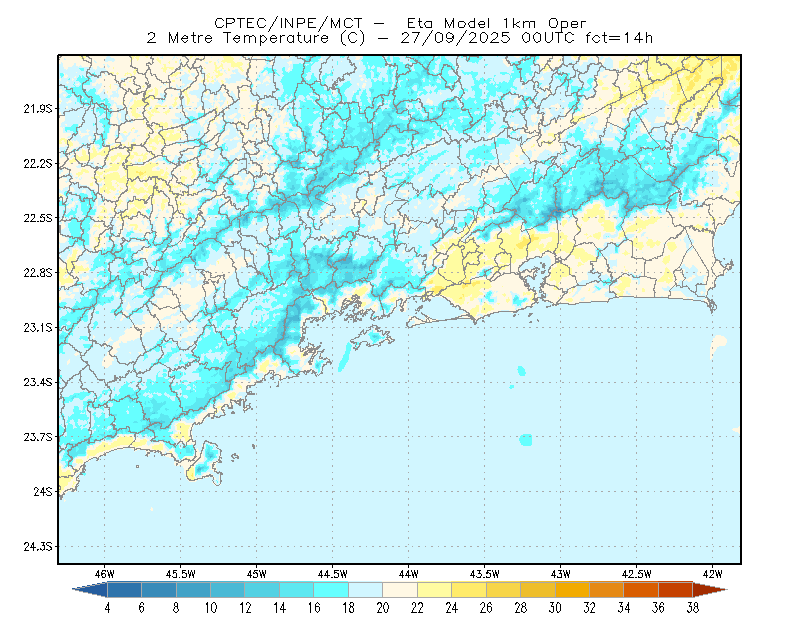The width and height of the screenshot is (800, 618).
Task: Click the 2 Metre Temperature subtitle
Action: point(238,38)
